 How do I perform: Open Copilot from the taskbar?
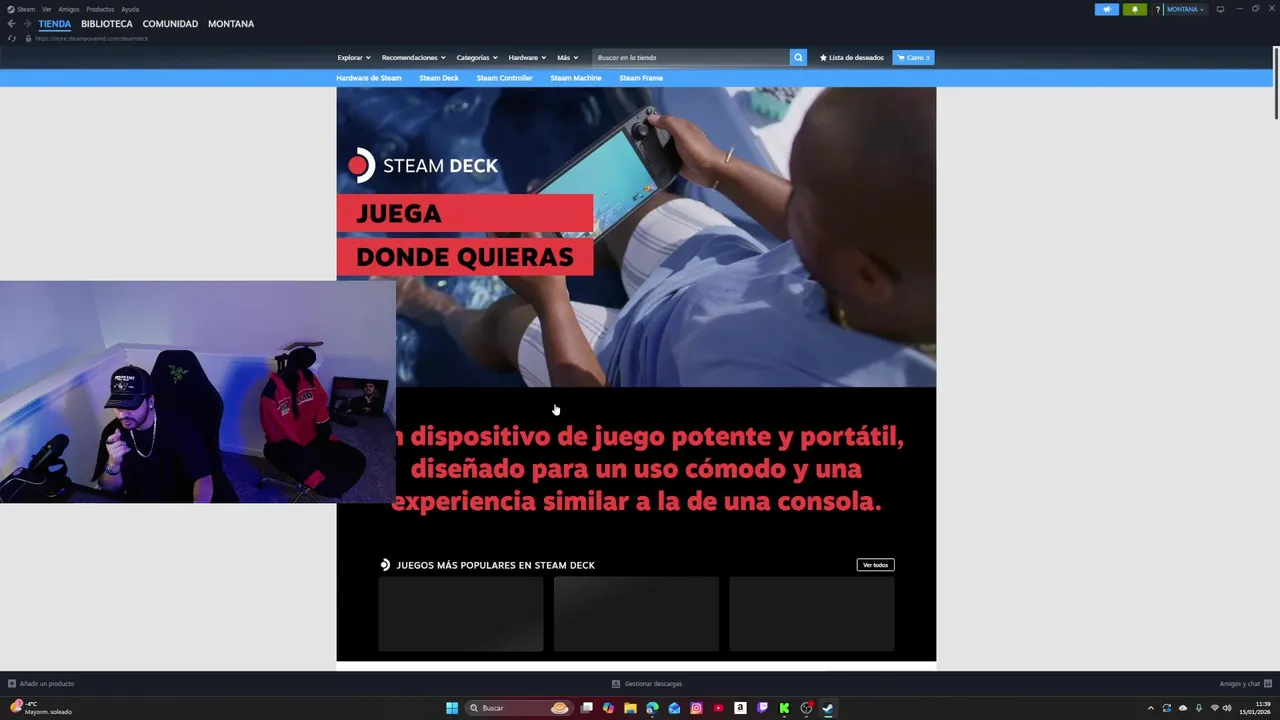[608, 708]
